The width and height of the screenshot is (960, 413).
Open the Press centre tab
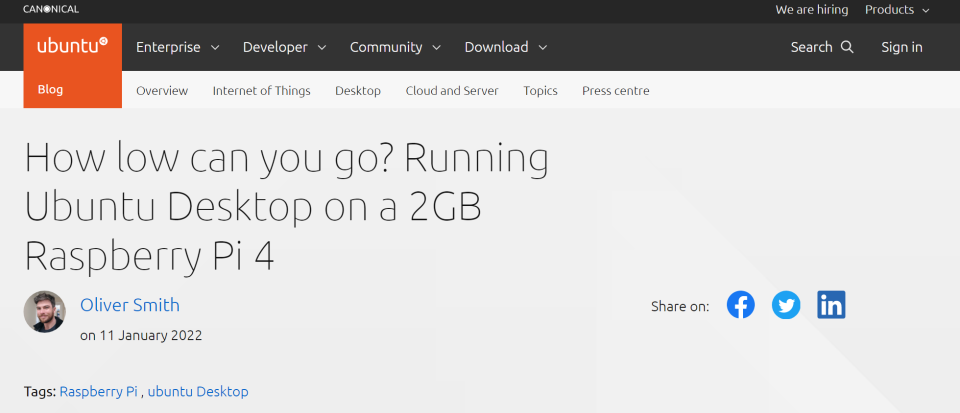pyautogui.click(x=616, y=91)
